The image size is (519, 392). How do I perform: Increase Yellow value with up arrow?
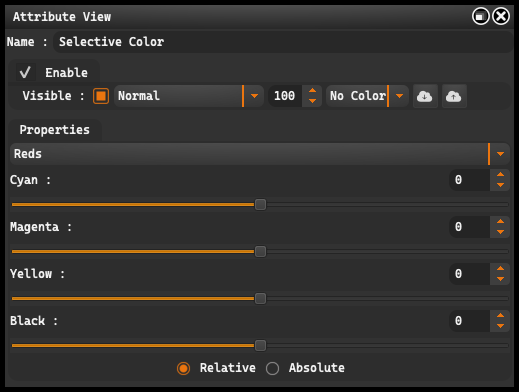(500, 268)
